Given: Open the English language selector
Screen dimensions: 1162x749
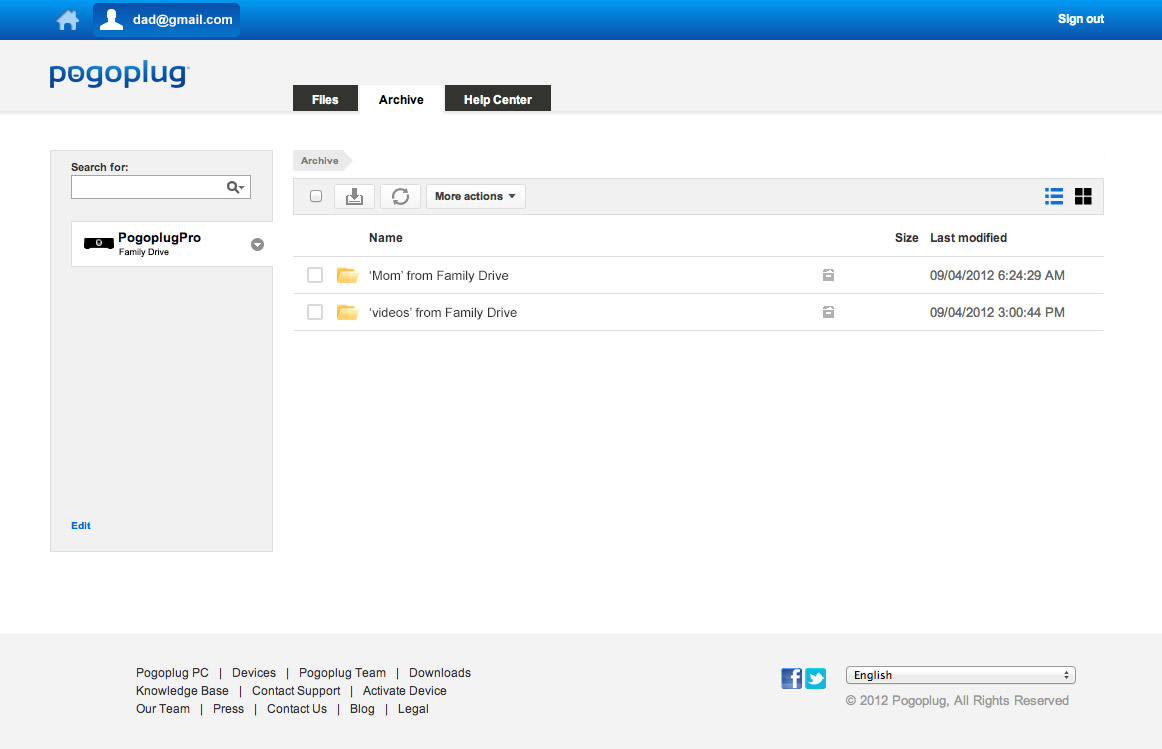Looking at the screenshot, I should tap(960, 675).
